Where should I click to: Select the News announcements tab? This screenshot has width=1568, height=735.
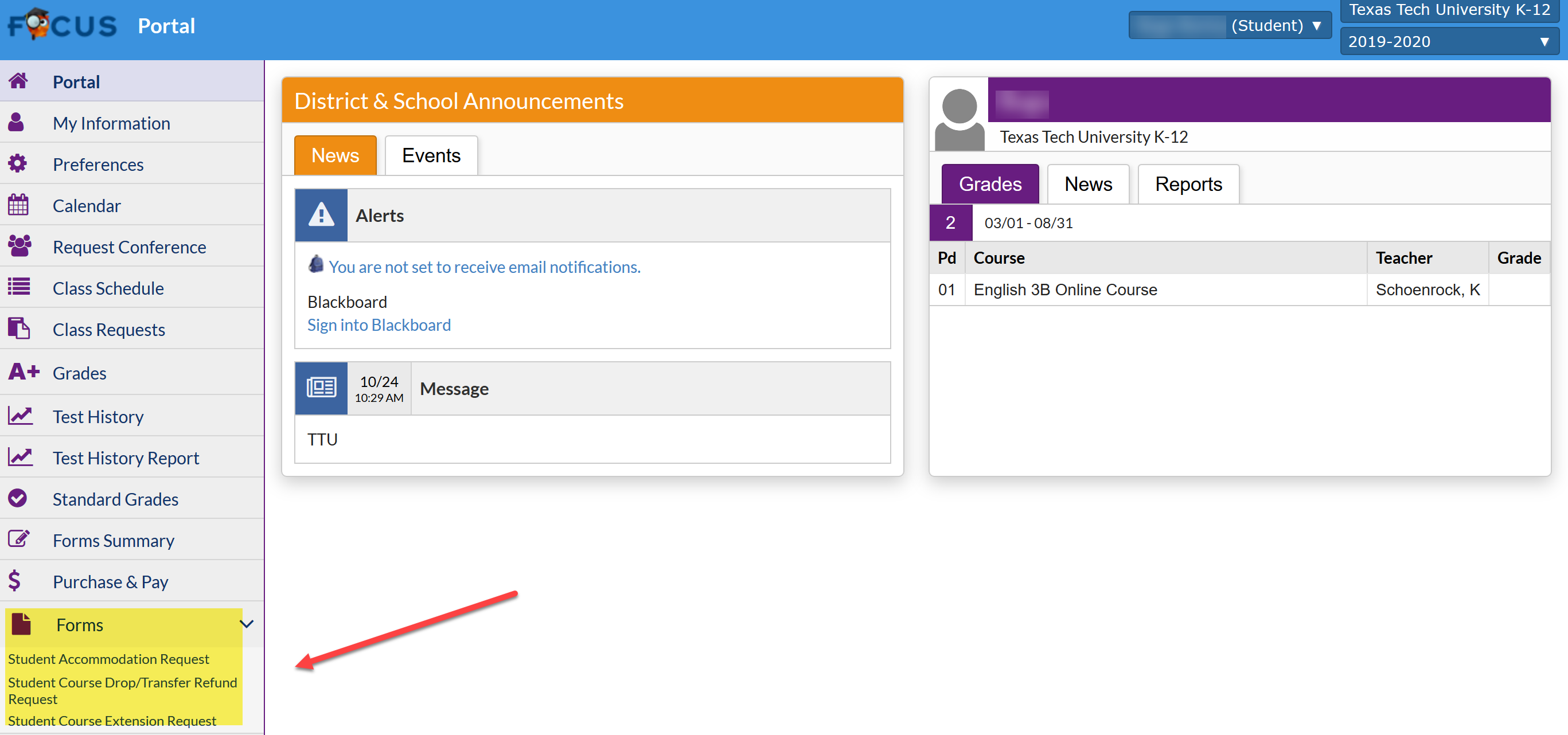click(x=336, y=155)
